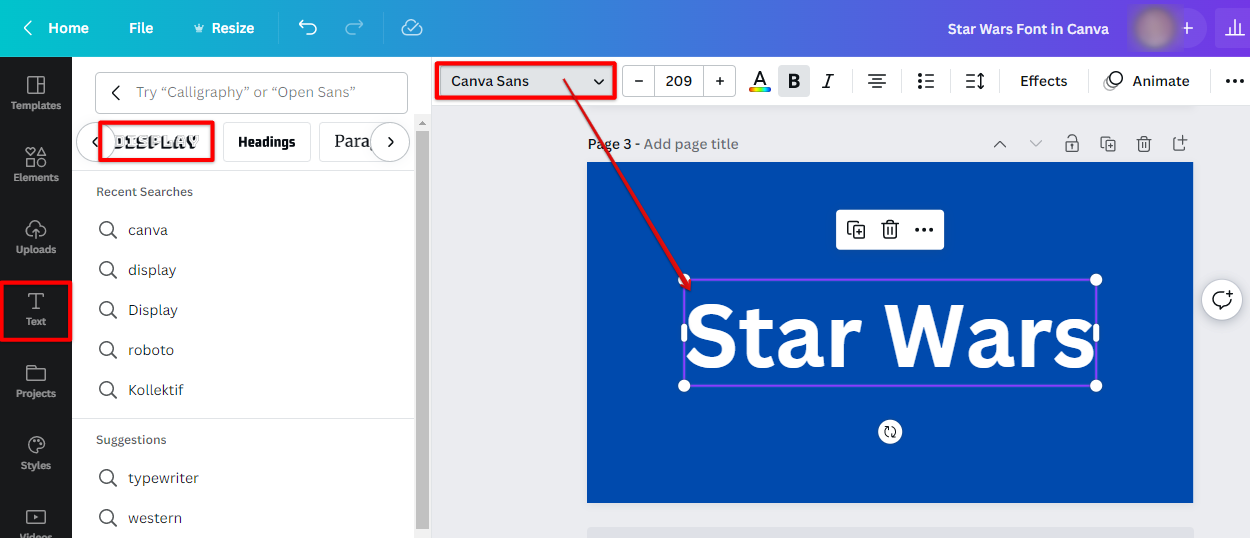Image resolution: width=1250 pixels, height=538 pixels.
Task: Lock the page with padlock icon
Action: click(1072, 144)
